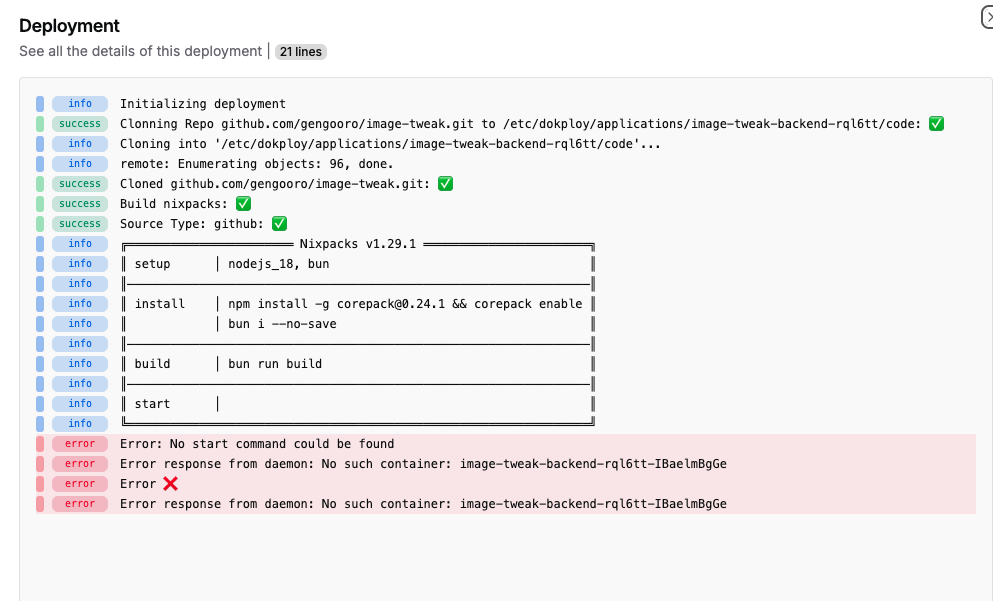Click the blue status bar beside Initializing deployment
Viewport: 993px width, 601px height.
(x=40, y=104)
